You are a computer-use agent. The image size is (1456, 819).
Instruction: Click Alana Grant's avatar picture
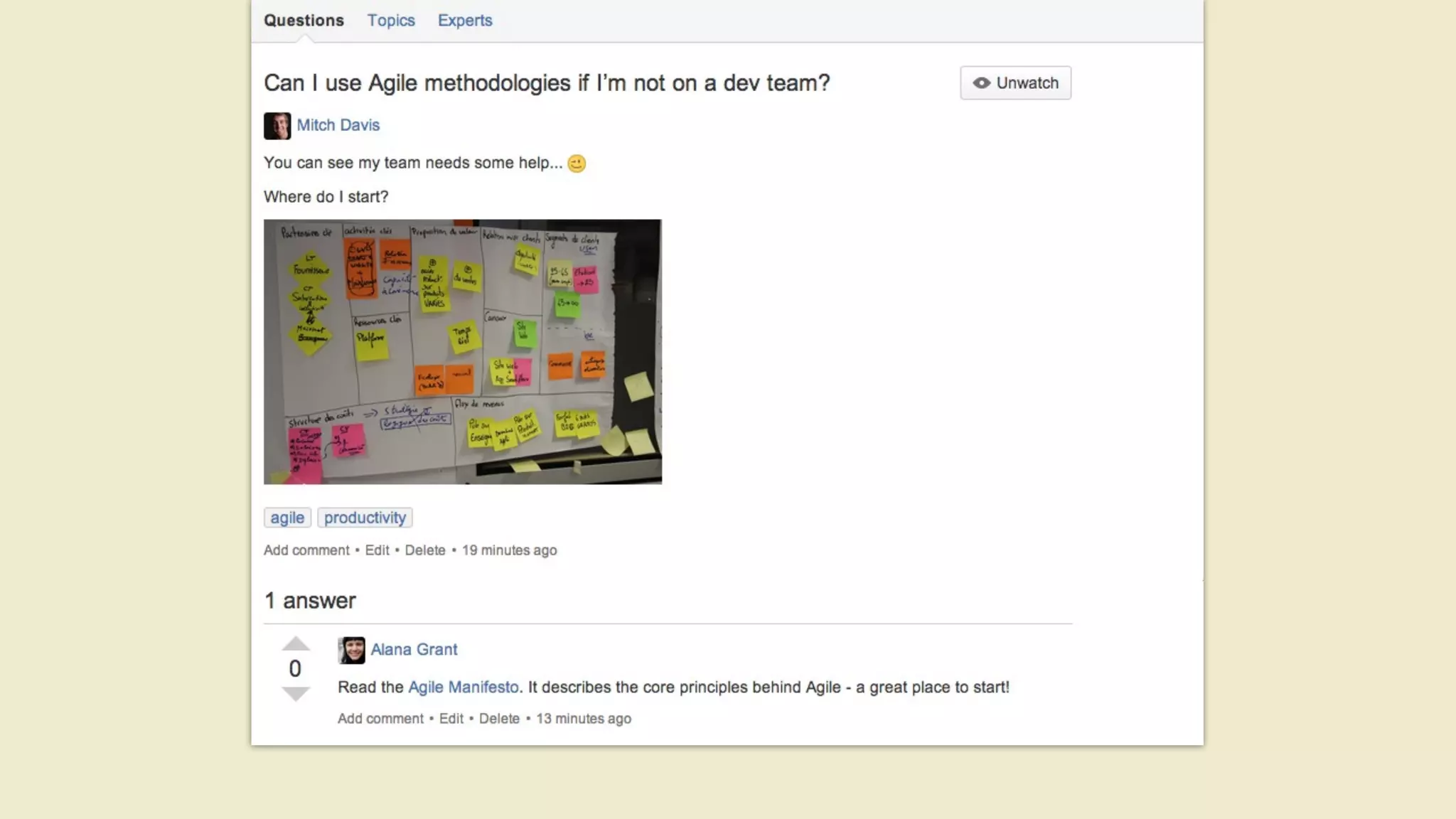click(351, 650)
